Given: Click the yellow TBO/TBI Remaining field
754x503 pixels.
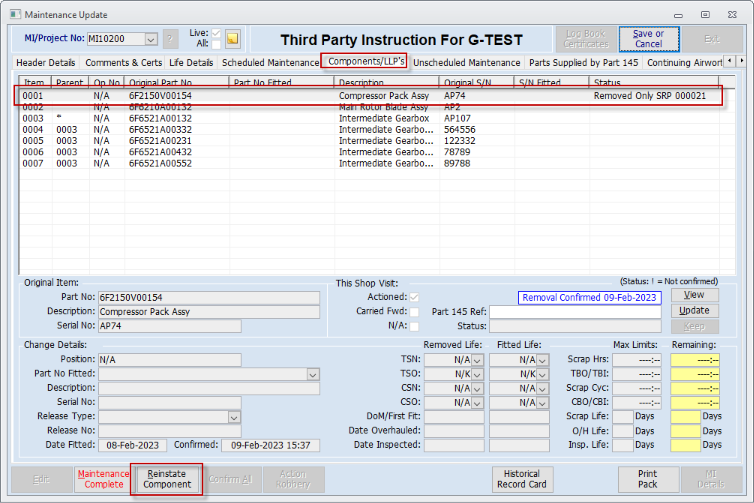Looking at the screenshot, I should pos(695,374).
